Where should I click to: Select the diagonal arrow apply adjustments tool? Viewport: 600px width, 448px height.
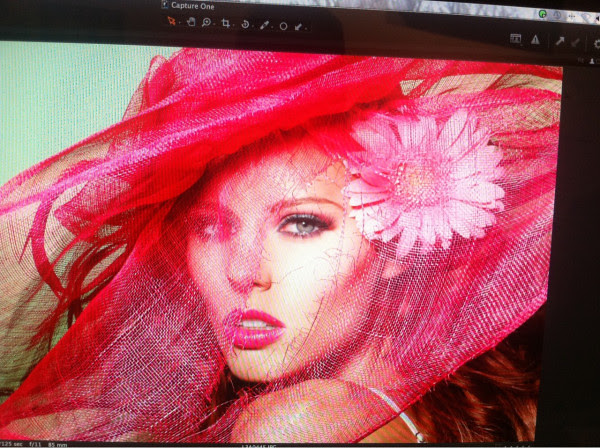coord(298,26)
